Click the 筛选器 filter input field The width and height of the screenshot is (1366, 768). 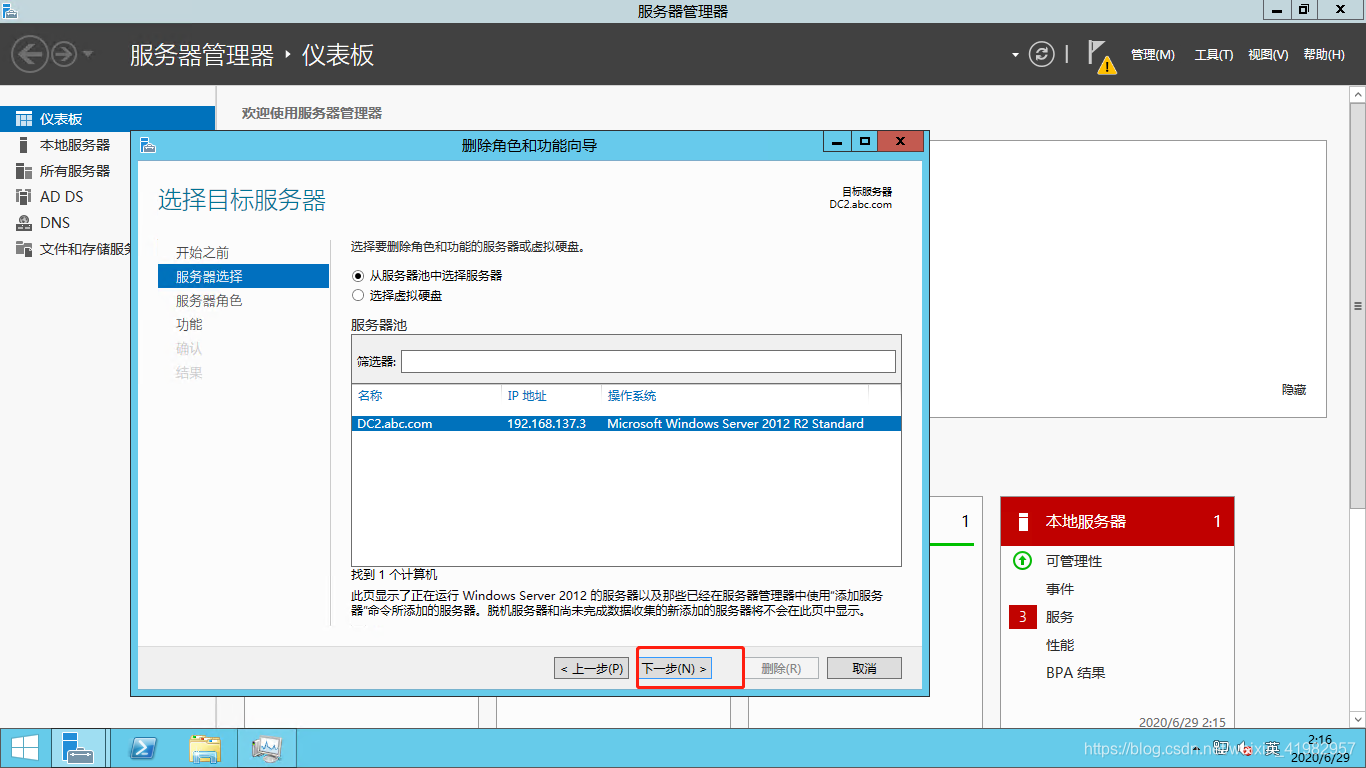[648, 361]
